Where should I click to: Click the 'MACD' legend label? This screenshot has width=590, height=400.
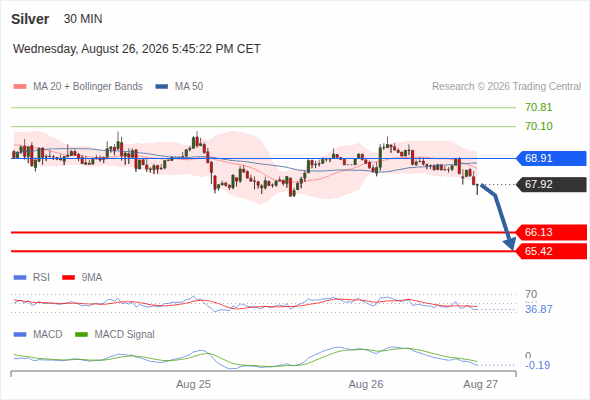click(47, 335)
